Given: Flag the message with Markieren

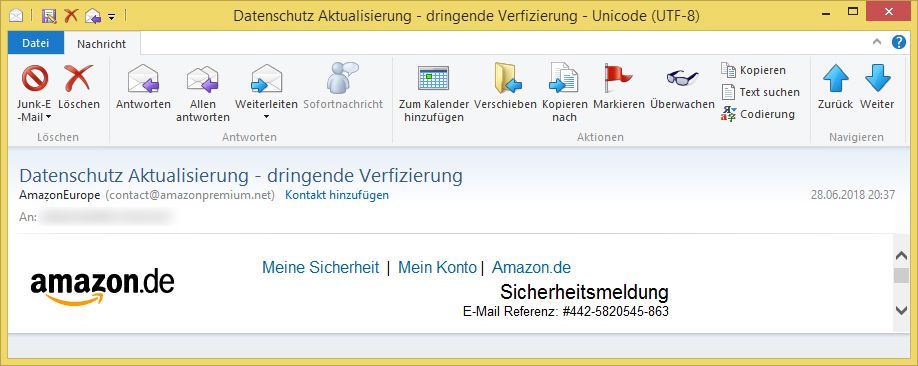Looking at the screenshot, I should [x=619, y=87].
